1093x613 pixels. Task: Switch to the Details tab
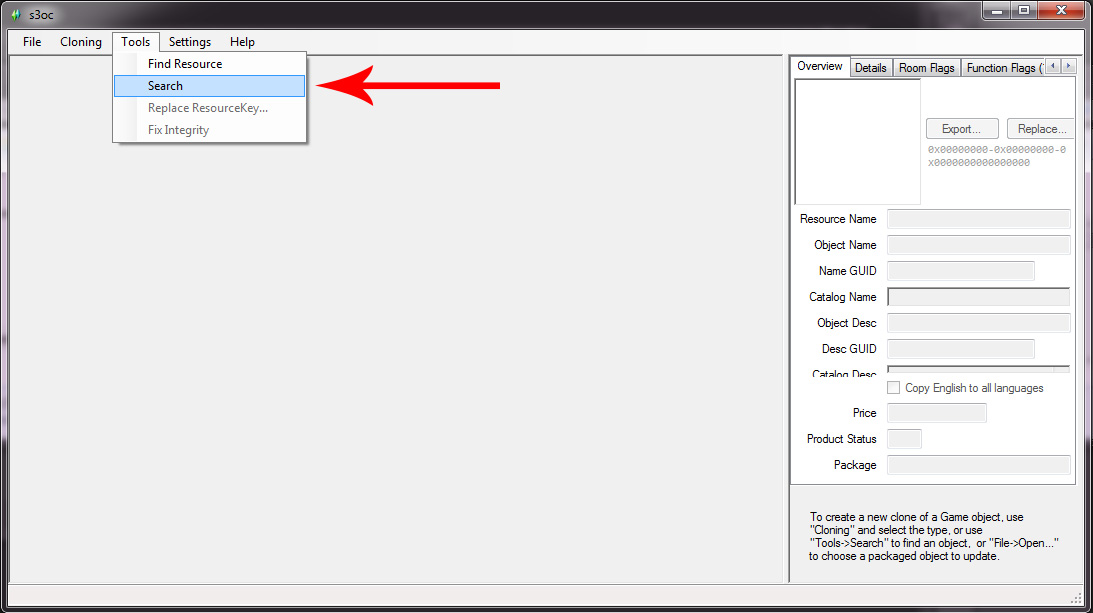(x=870, y=68)
